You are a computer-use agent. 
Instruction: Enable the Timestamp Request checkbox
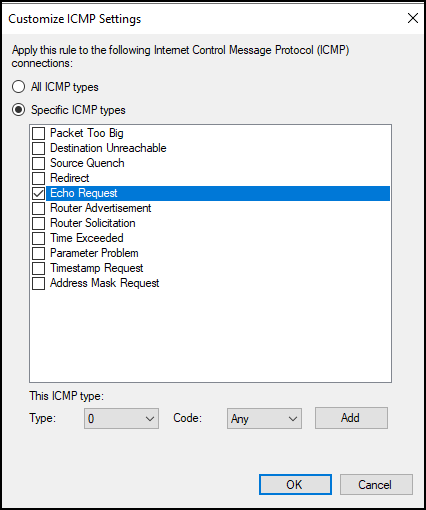click(39, 268)
